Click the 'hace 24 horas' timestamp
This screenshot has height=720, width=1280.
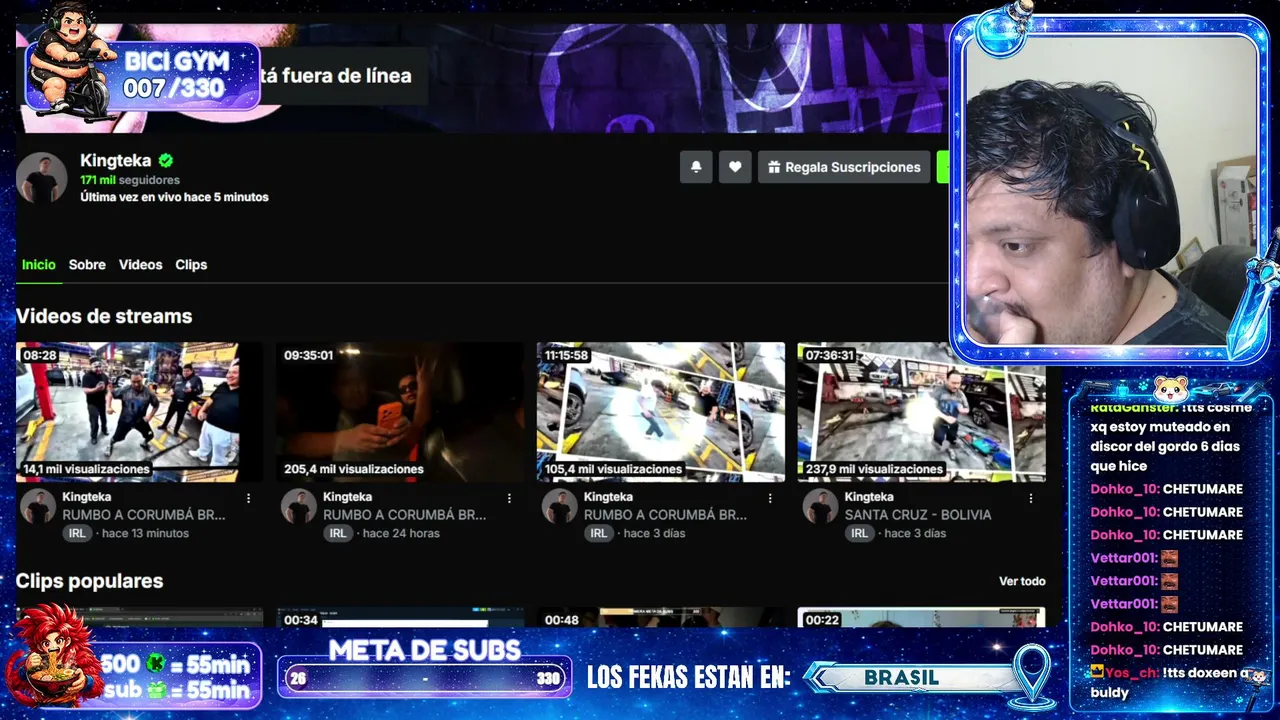pyautogui.click(x=401, y=534)
